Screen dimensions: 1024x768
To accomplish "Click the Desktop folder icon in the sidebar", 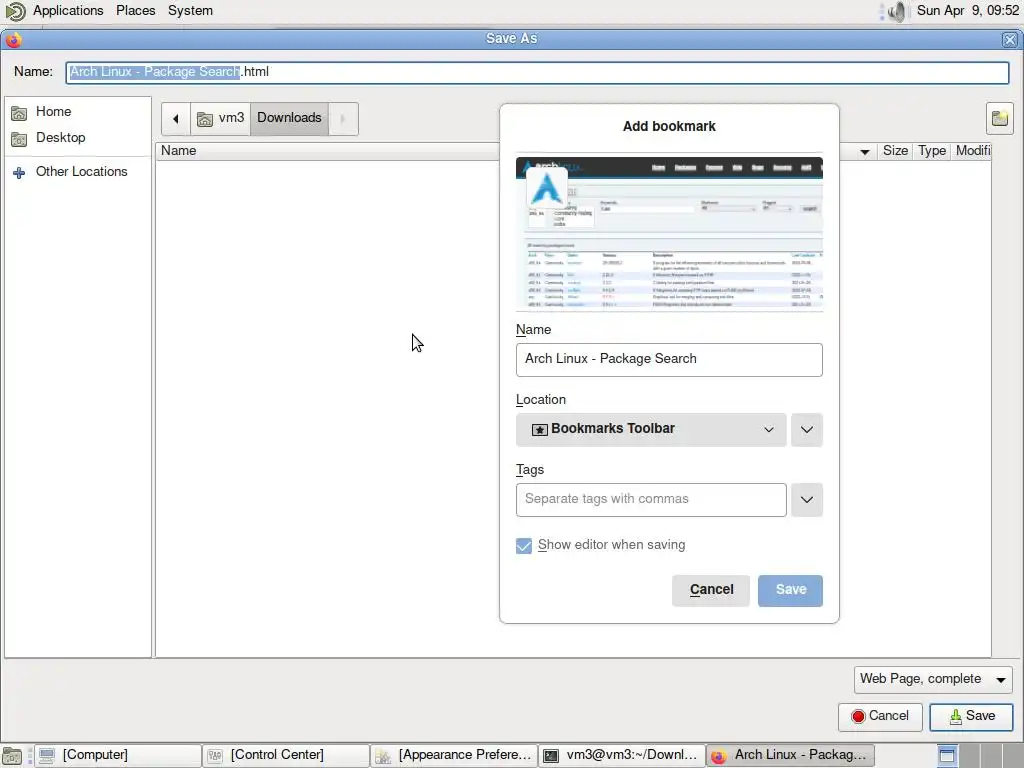I will [x=19, y=139].
